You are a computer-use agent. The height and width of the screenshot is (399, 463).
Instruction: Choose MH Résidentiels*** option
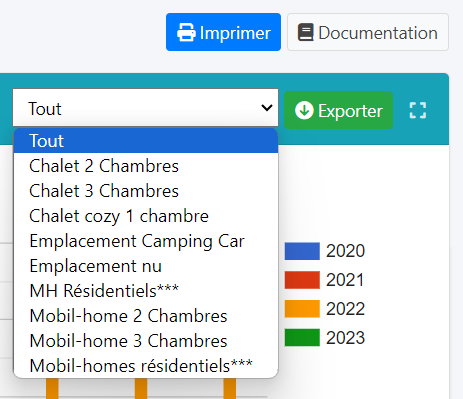[146, 291]
